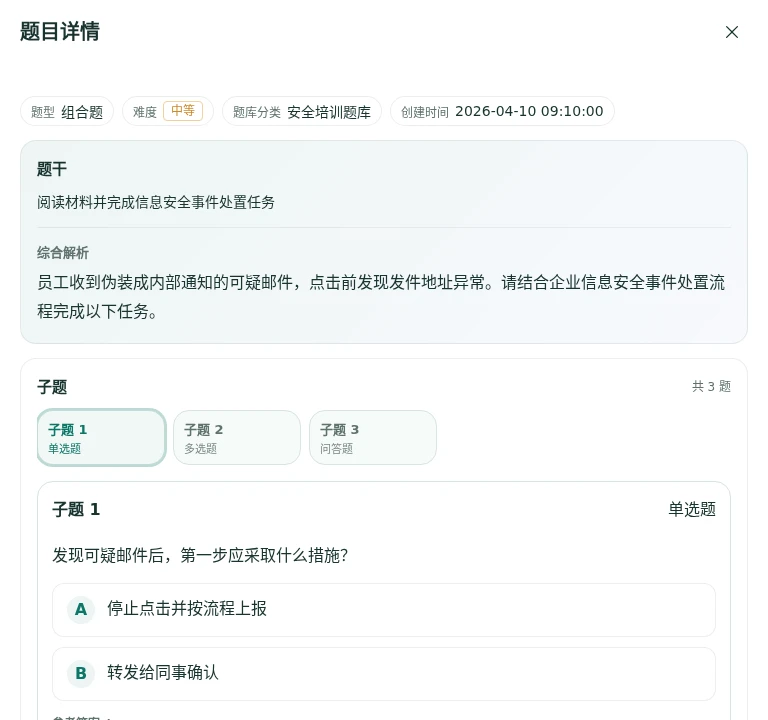This screenshot has height=720, width=768.
Task: Click the question 发现可疑邮件后，第一步应采取什么措施?
Action: coord(200,555)
